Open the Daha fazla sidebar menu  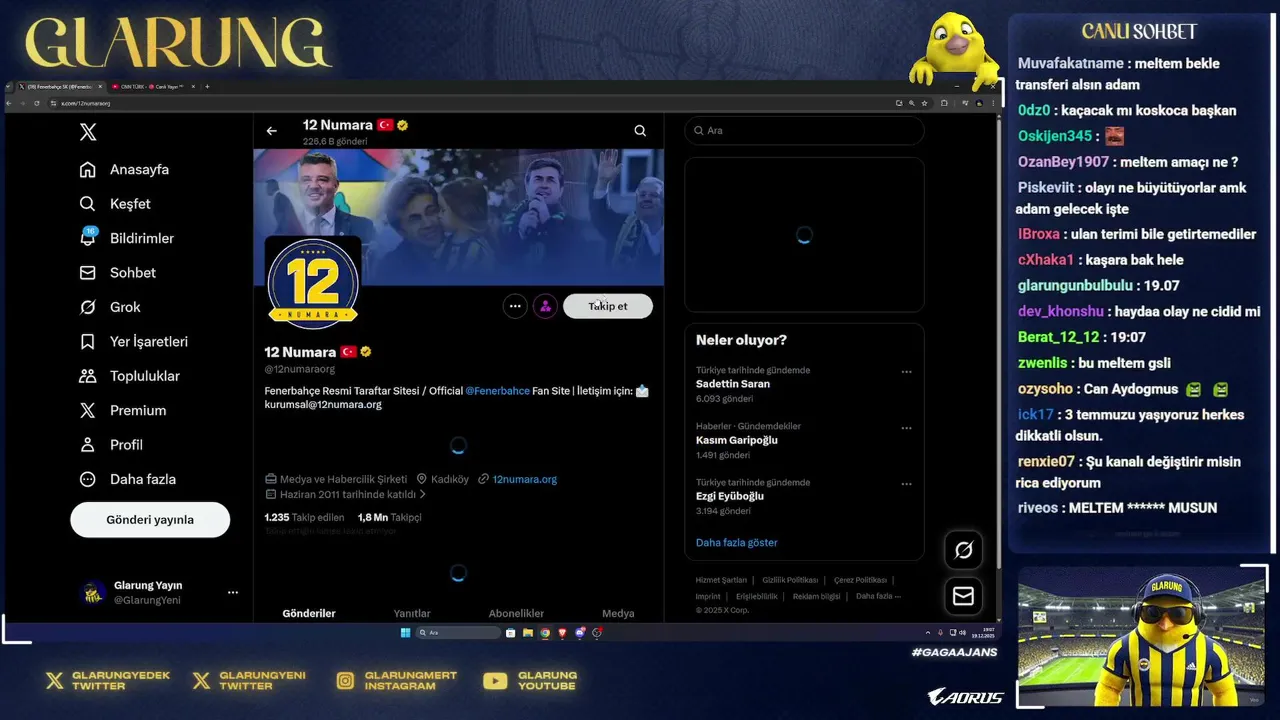click(x=128, y=479)
